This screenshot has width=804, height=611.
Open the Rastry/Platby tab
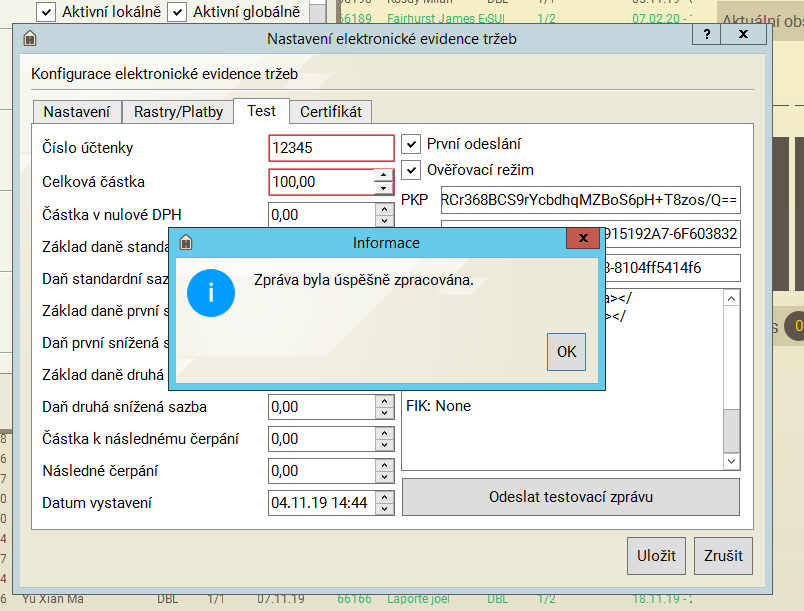pos(178,112)
